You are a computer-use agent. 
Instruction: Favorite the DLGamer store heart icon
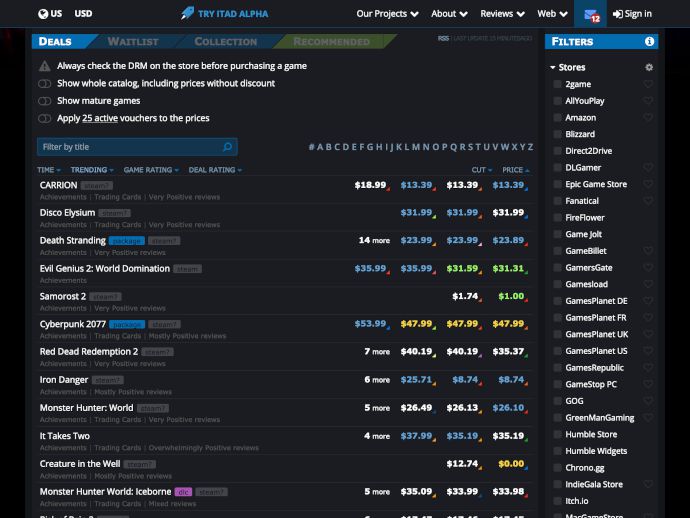coord(648,168)
